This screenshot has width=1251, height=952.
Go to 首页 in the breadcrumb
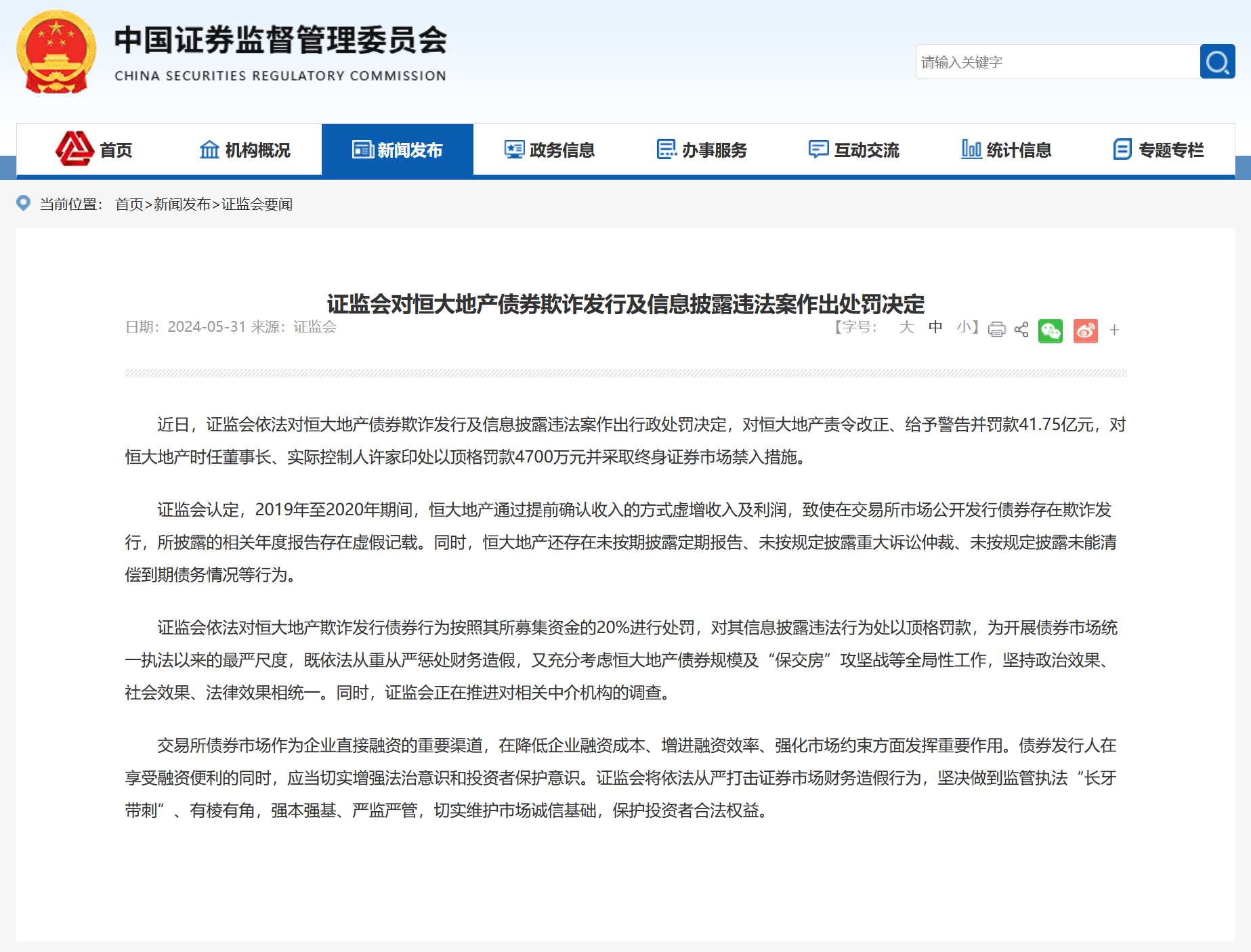pos(129,204)
